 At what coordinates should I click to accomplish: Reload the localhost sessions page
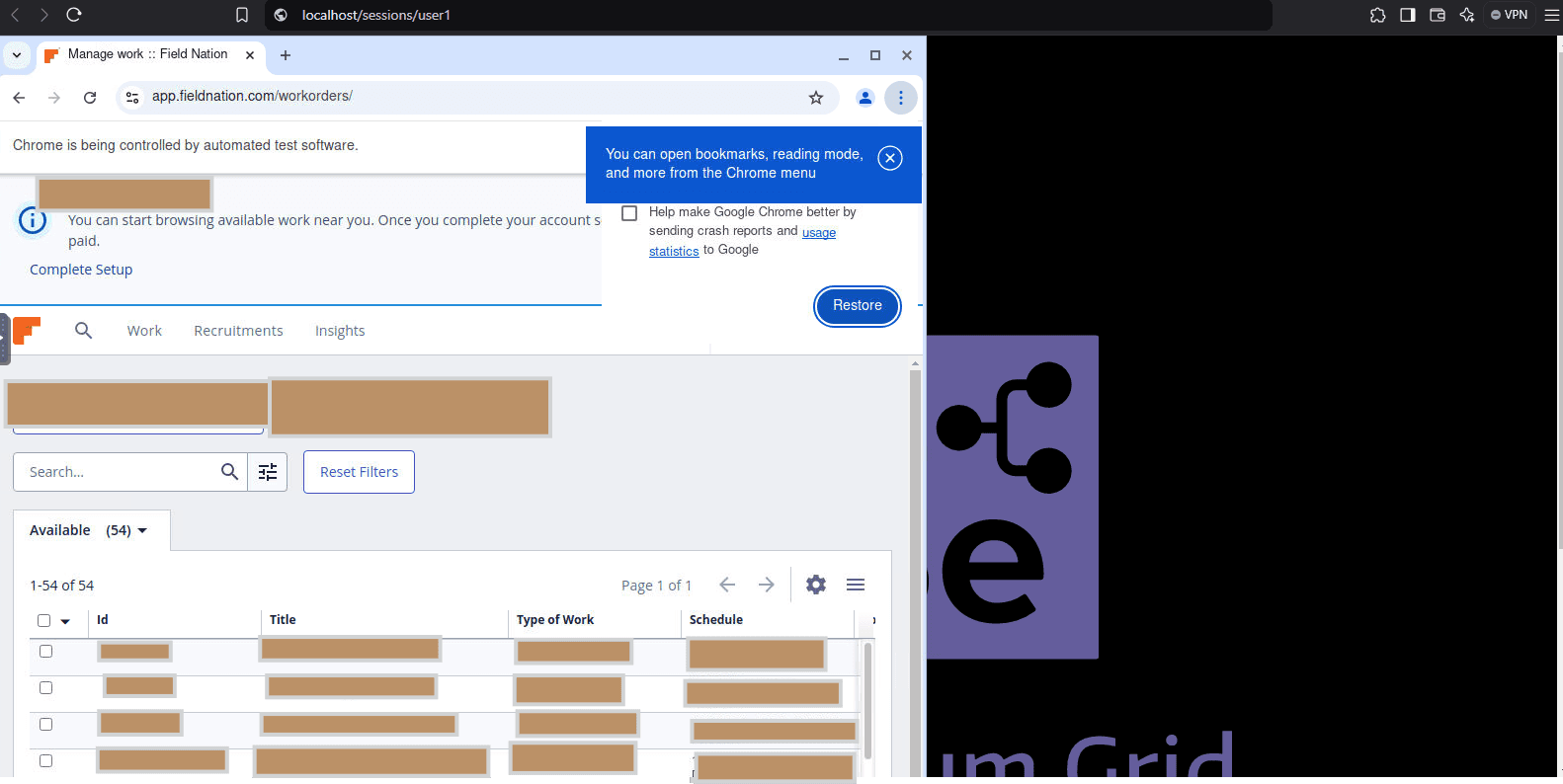73,15
